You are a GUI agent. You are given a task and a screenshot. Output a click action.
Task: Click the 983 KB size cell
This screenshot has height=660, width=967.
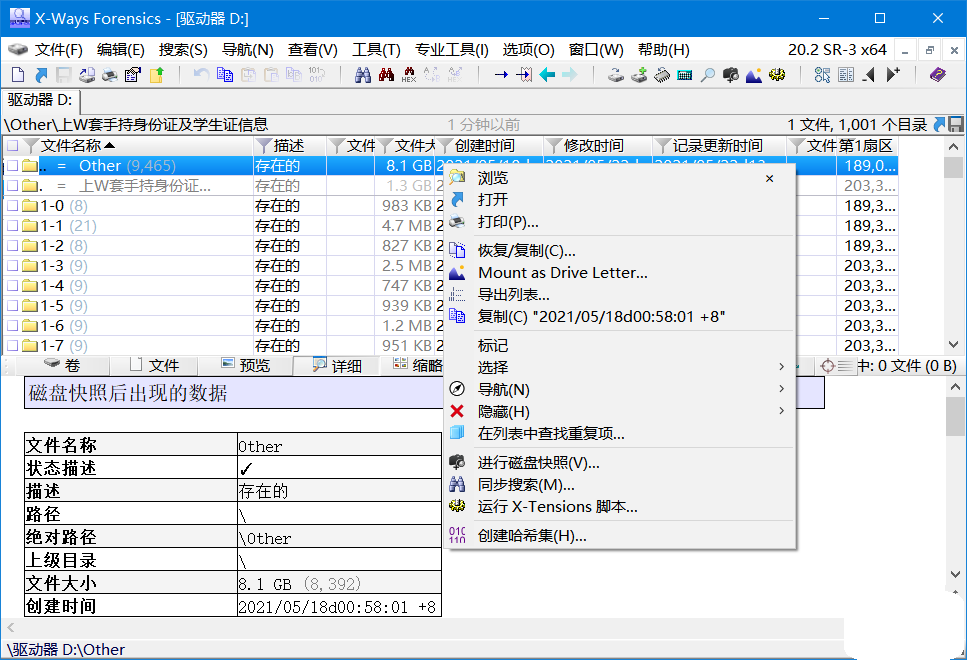click(406, 206)
